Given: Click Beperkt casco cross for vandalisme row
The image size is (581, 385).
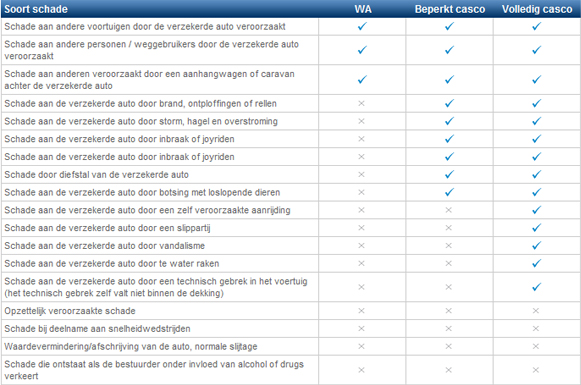Looking at the screenshot, I should click(x=448, y=245).
